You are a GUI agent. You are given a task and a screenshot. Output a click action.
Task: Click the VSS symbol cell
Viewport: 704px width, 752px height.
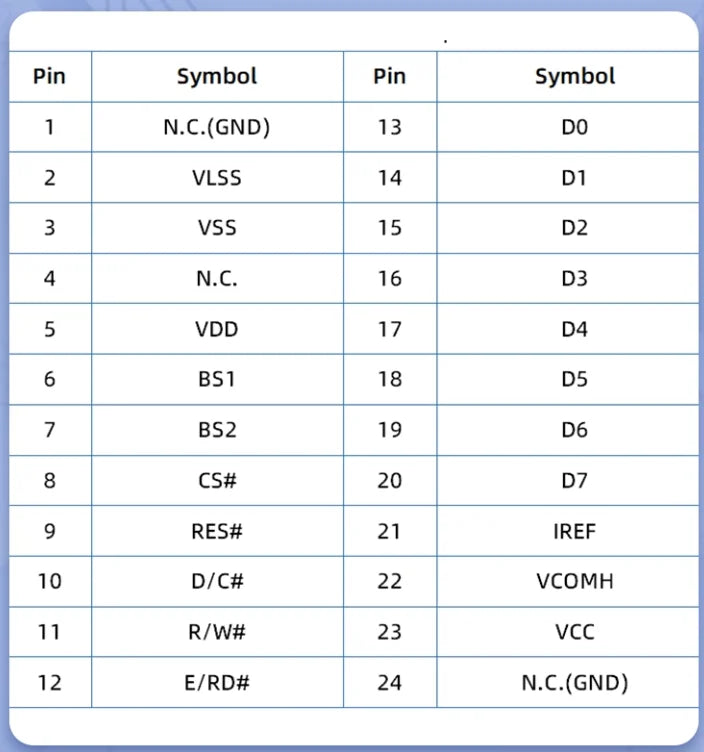click(217, 228)
